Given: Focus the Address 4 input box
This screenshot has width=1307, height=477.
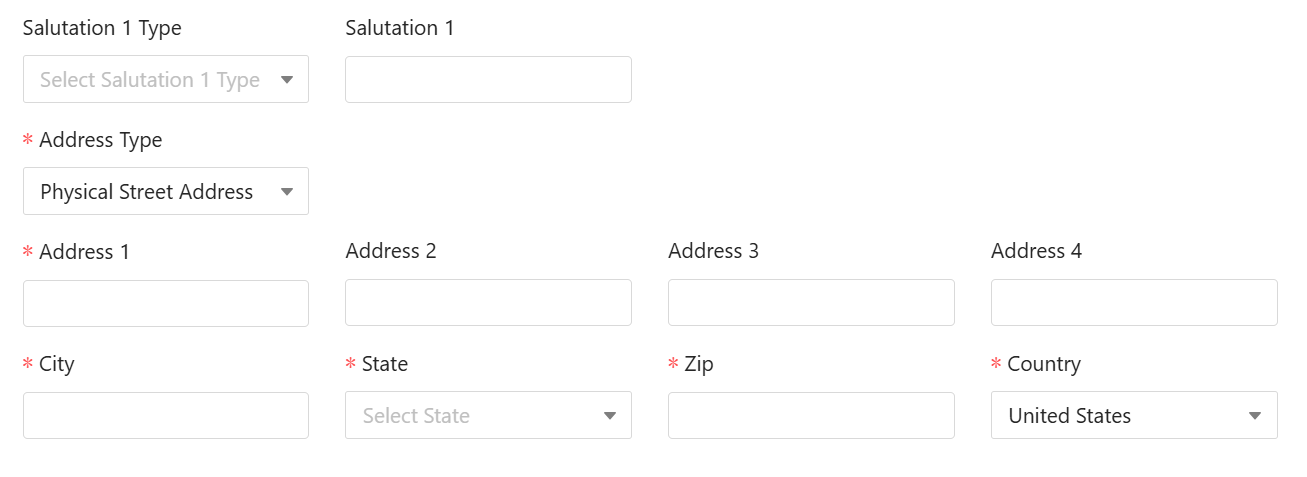Looking at the screenshot, I should [x=1134, y=302].
